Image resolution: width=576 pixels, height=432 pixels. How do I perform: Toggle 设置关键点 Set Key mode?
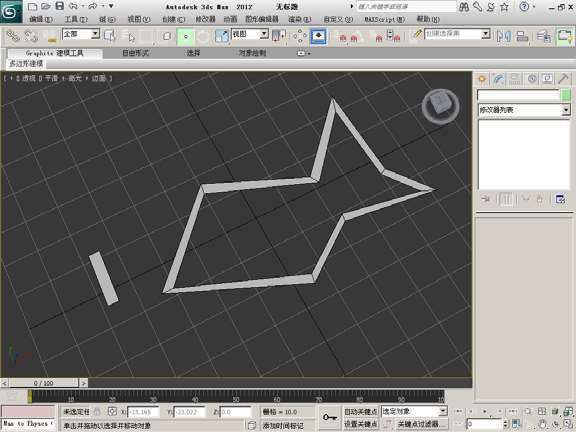[360, 424]
